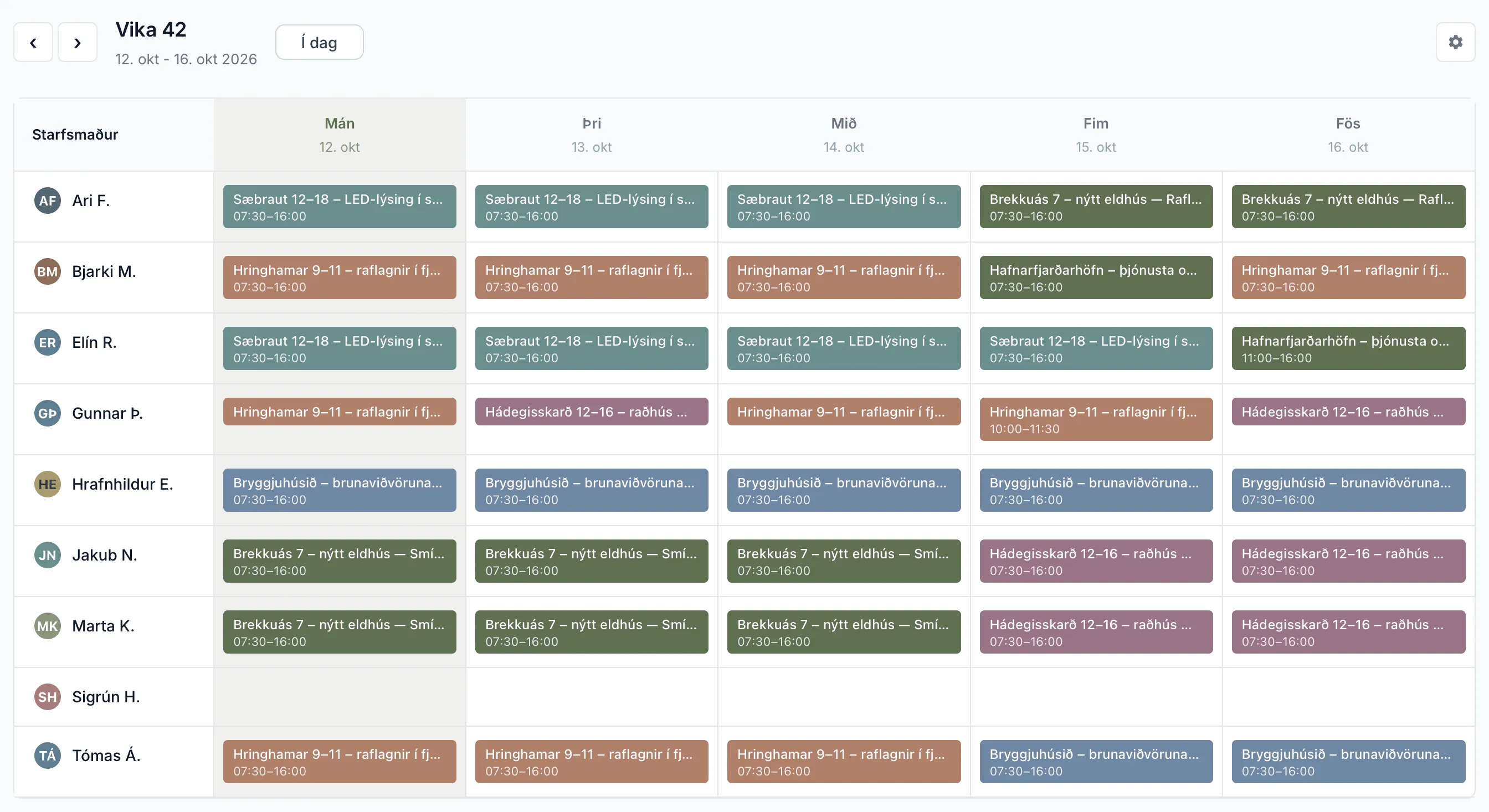Open Gunnar Þ.'s Thursday 10:00–11:30 shift
The image size is (1489, 812).
coord(1096,419)
